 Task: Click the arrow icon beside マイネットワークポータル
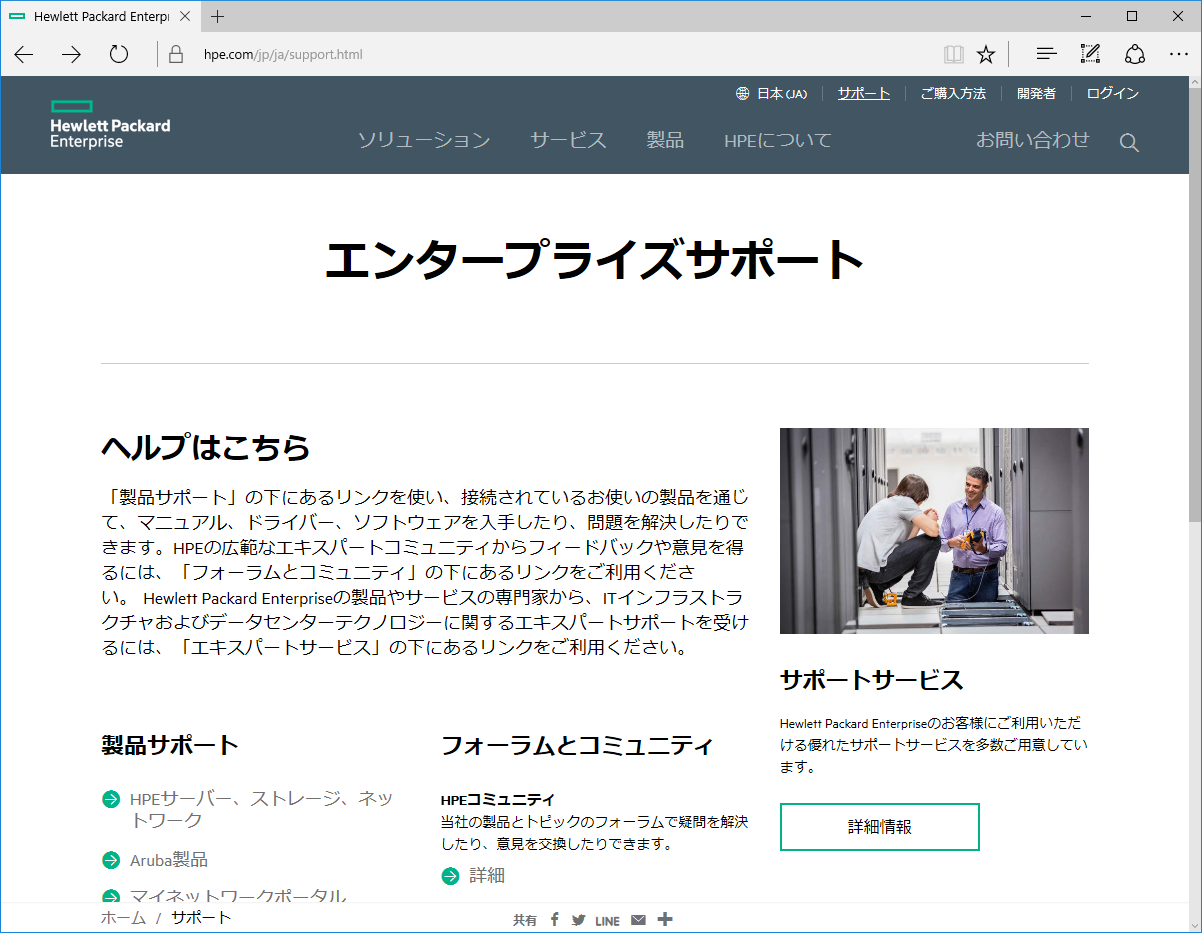pyautogui.click(x=111, y=897)
